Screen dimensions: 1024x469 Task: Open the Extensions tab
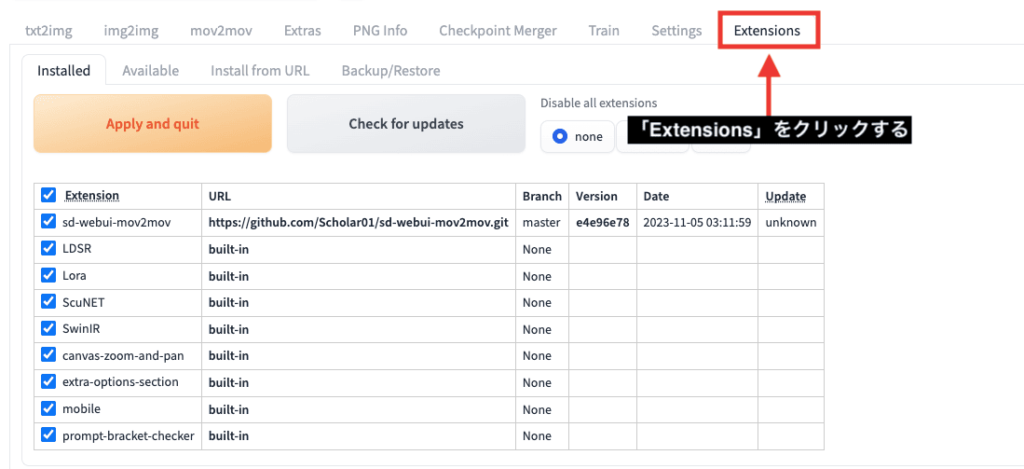(767, 30)
